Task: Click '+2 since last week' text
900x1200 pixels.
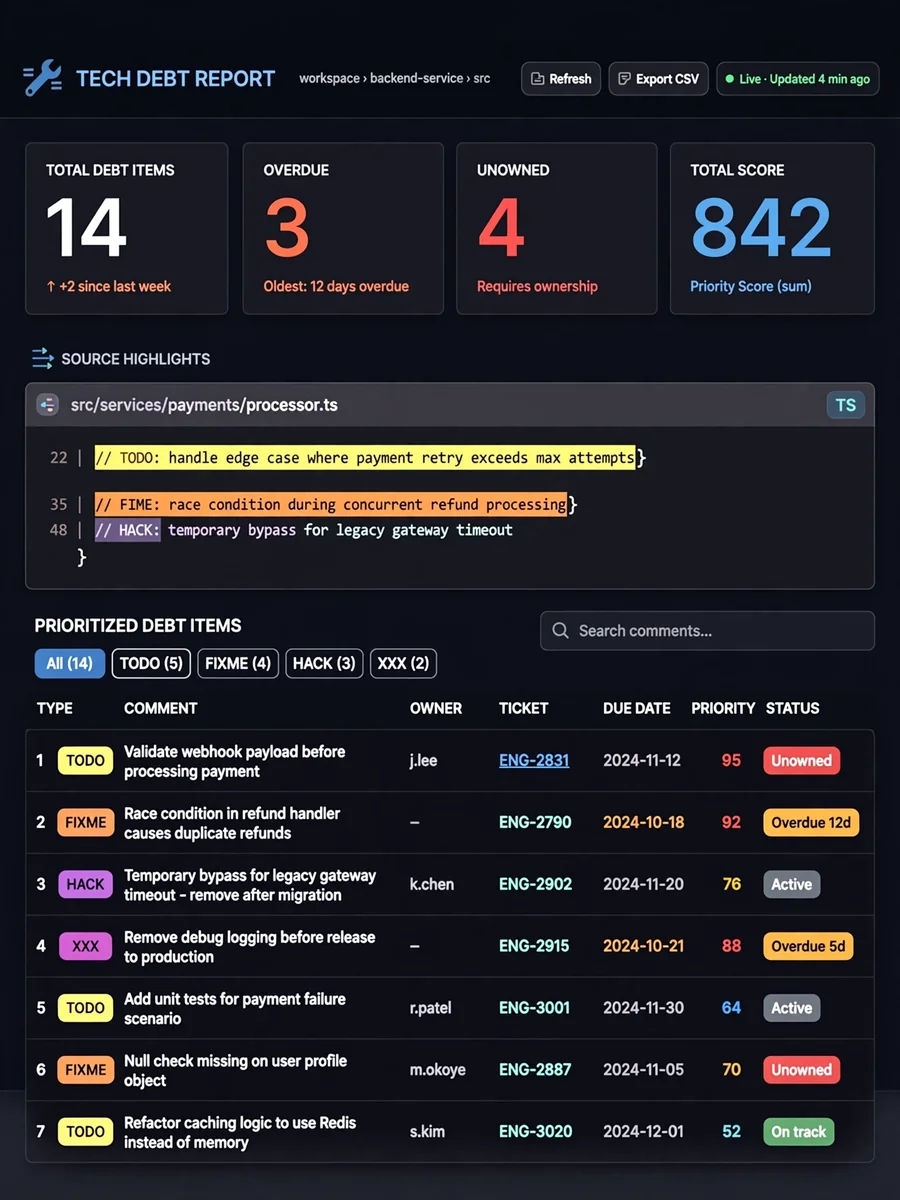Action: point(108,286)
